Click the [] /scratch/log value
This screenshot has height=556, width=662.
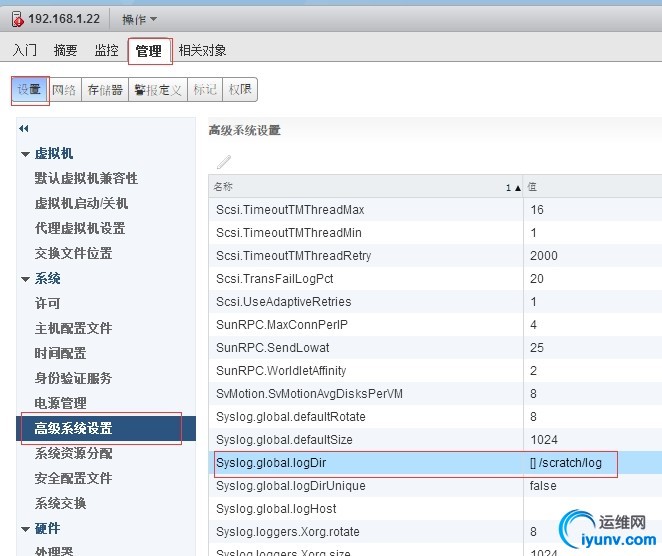(566, 463)
